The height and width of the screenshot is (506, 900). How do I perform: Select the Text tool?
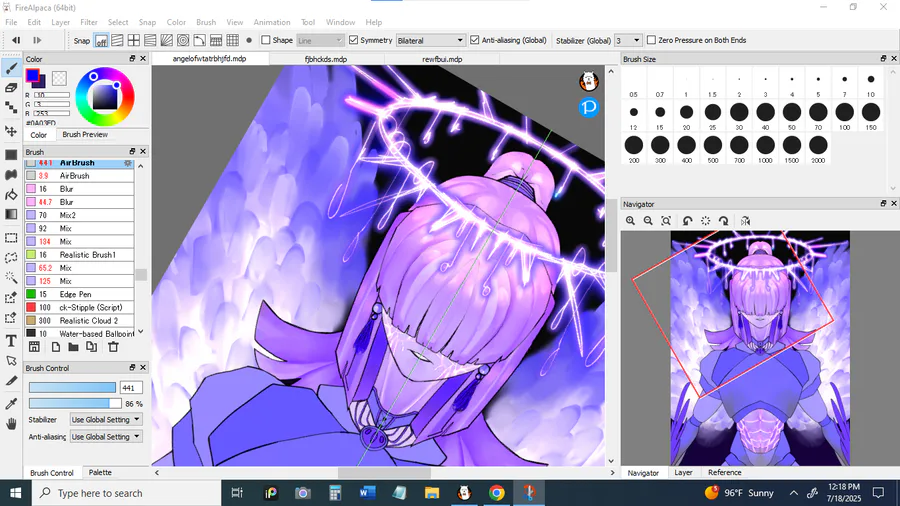pyautogui.click(x=11, y=341)
